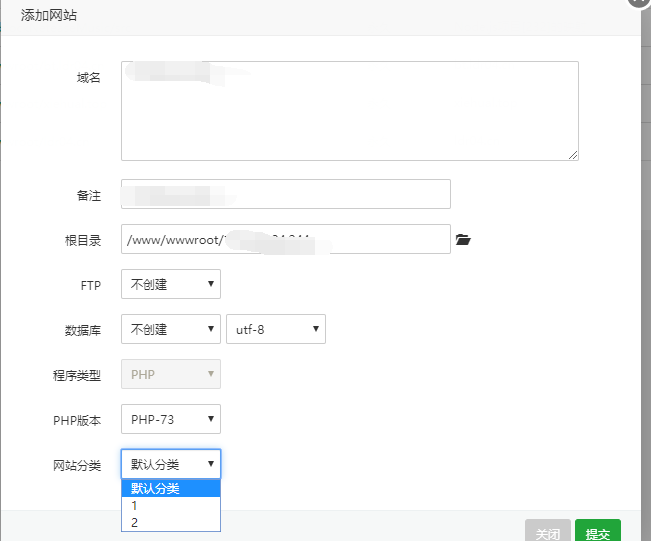Image resolution: width=651 pixels, height=541 pixels.
Task: Open the PHP版本 PHP-73 dropdown
Action: 171,419
